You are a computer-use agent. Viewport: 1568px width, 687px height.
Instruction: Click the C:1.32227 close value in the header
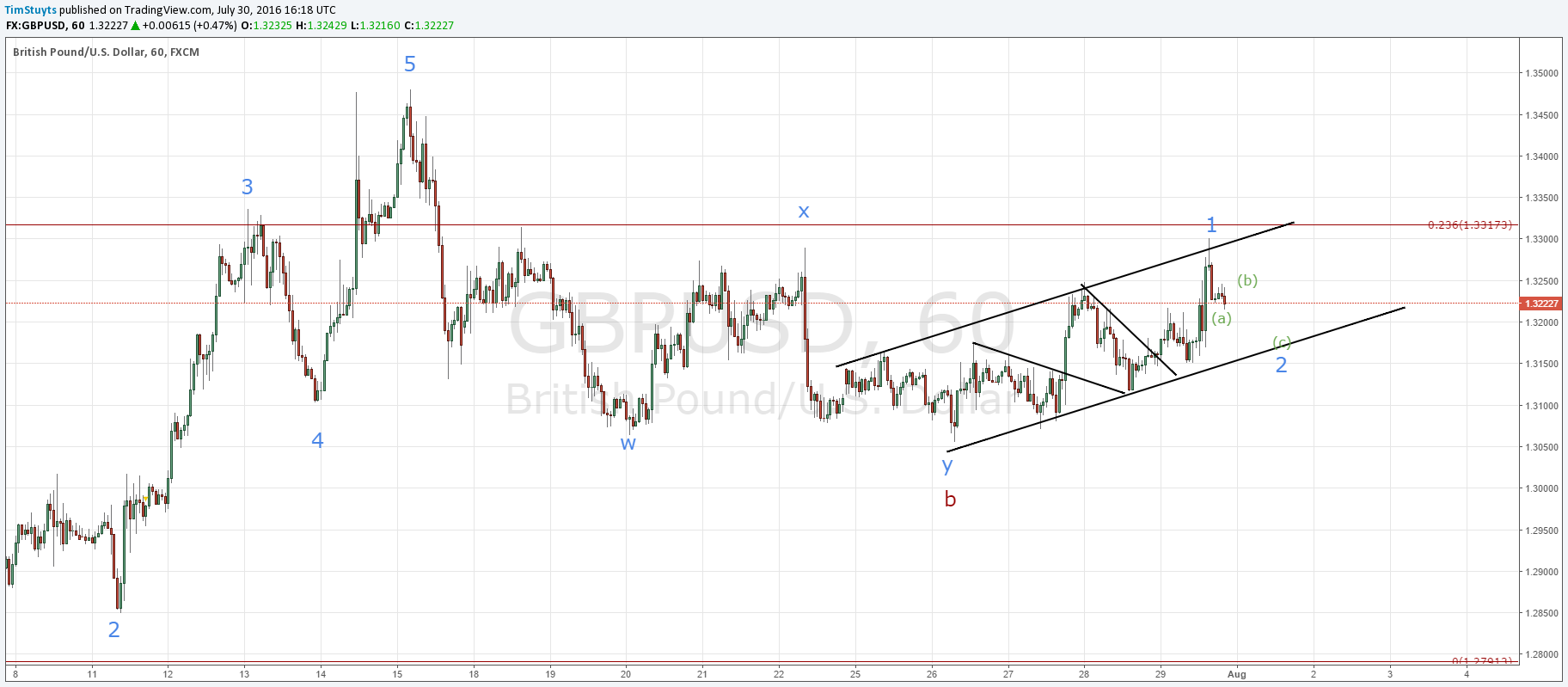[429, 26]
